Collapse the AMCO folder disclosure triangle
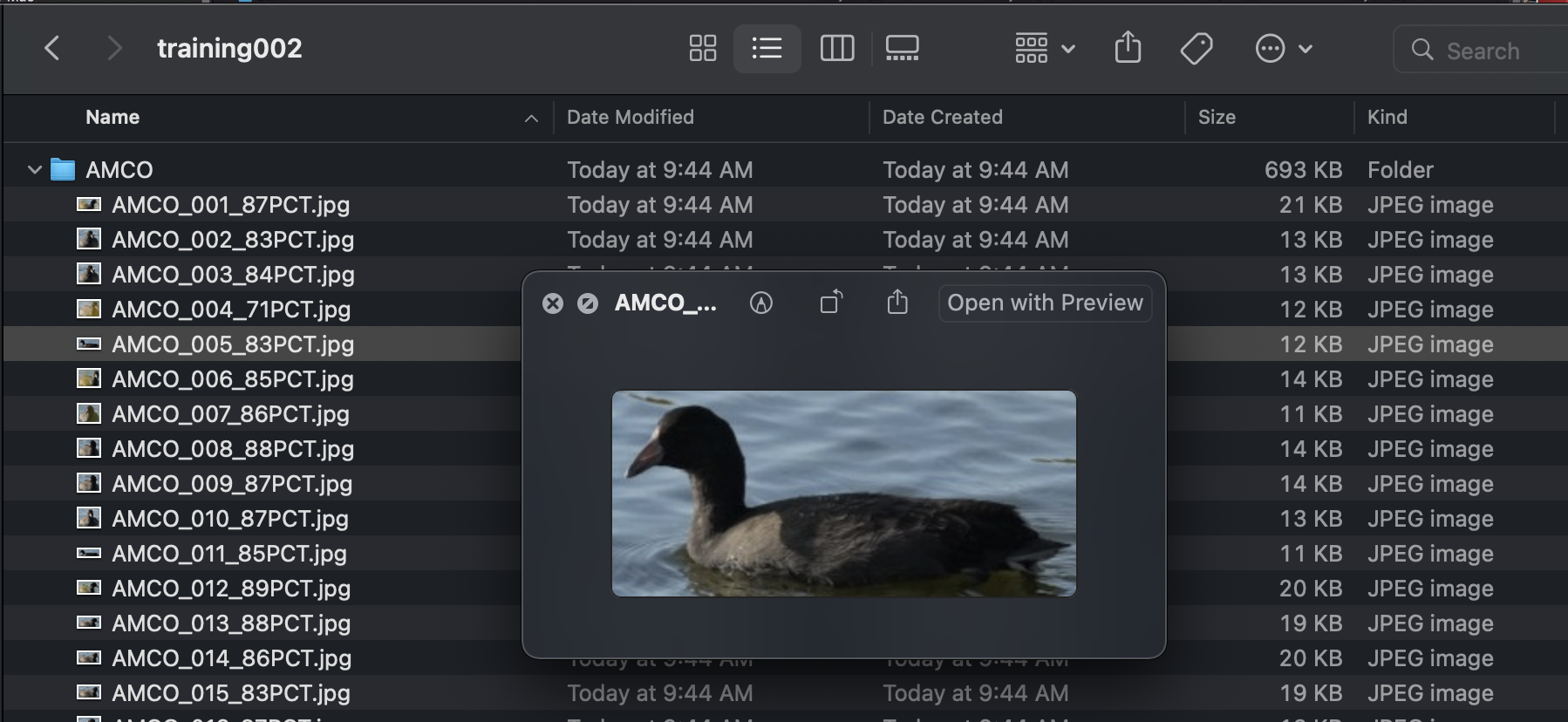The width and height of the screenshot is (1568, 722). (x=35, y=170)
